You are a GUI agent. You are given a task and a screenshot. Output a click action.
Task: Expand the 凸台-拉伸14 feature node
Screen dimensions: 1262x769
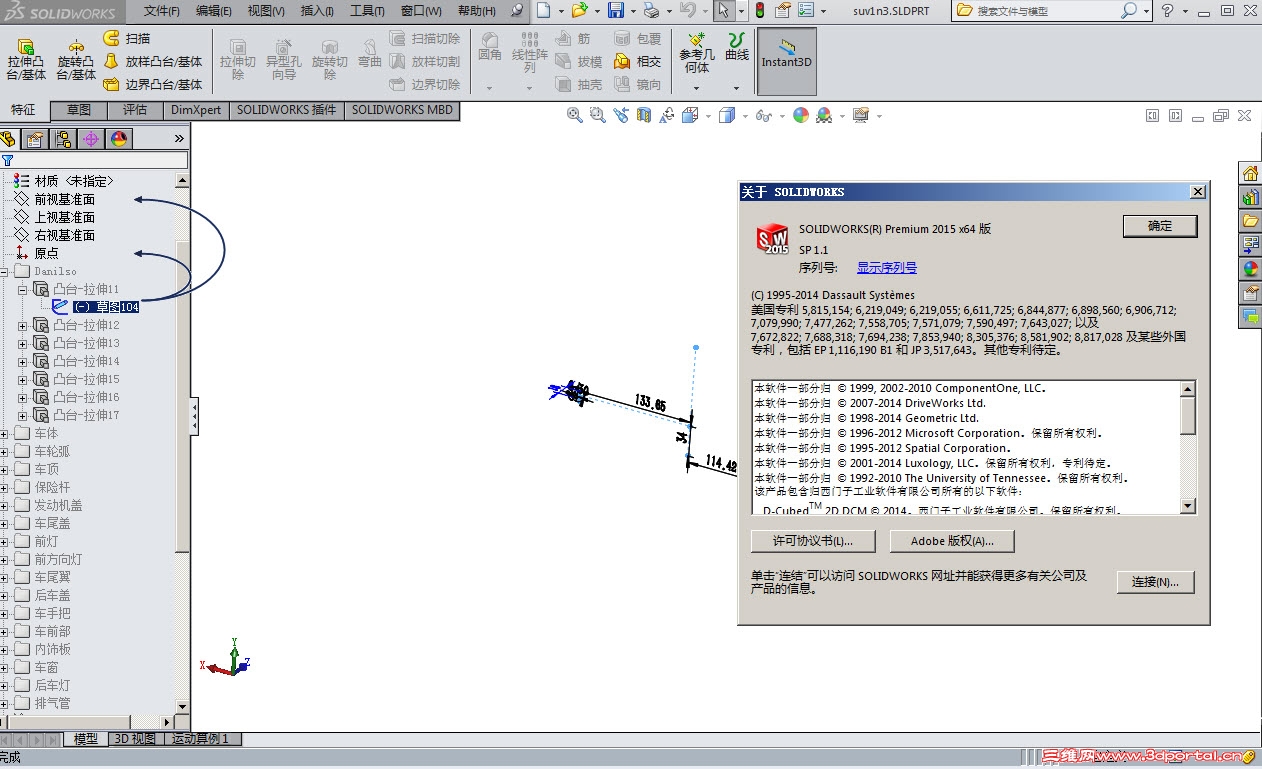[23, 361]
